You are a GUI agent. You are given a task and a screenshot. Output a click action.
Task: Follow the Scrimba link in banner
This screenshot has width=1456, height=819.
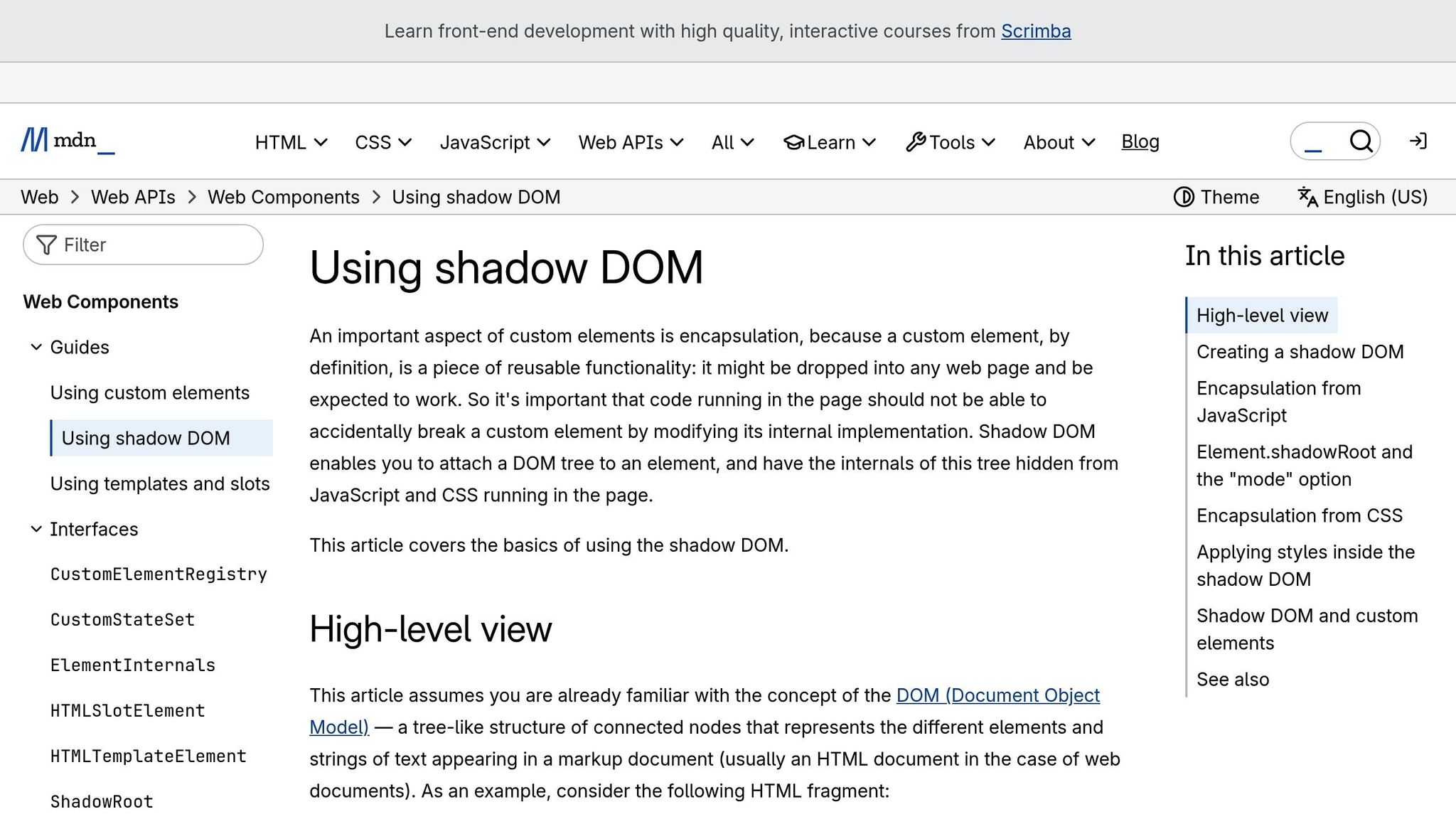point(1036,31)
